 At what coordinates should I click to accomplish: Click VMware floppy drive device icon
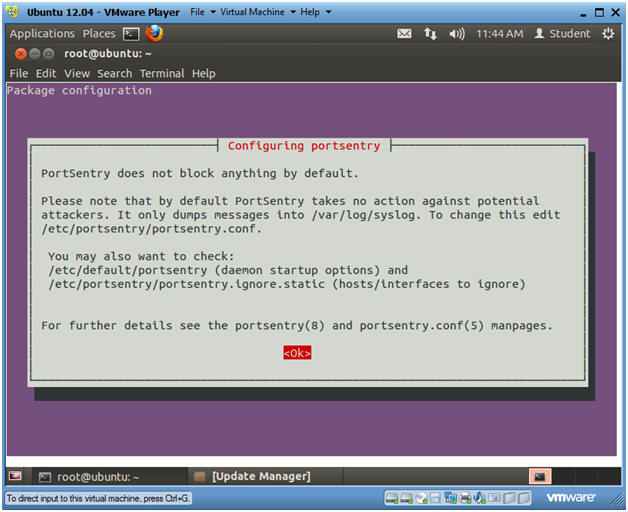[x=435, y=498]
